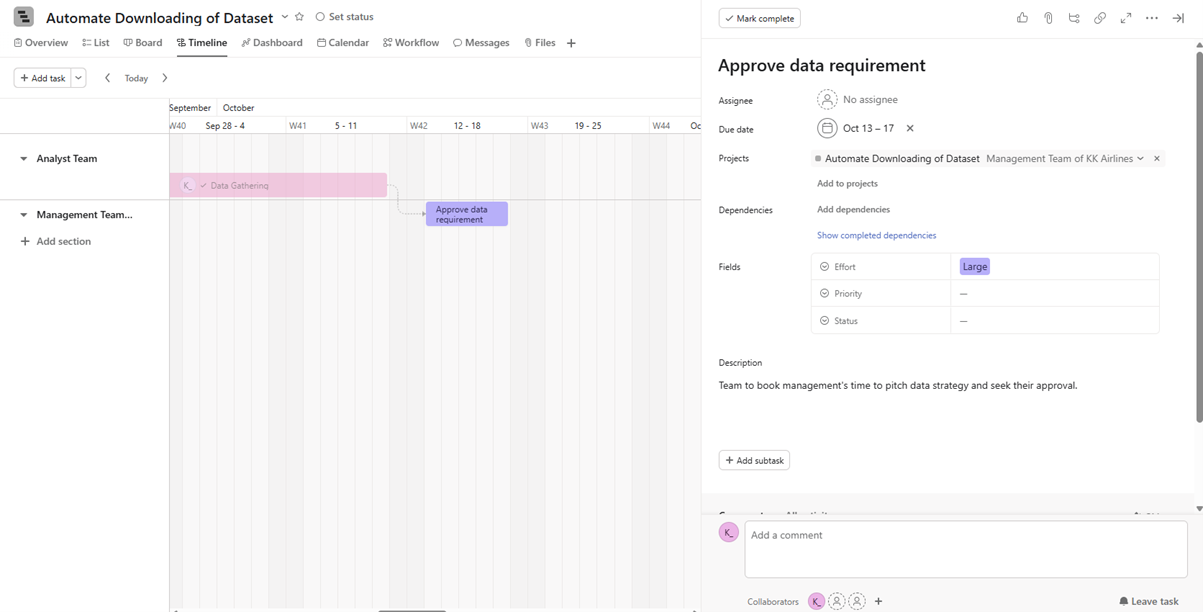Image resolution: width=1203 pixels, height=612 pixels.
Task: Click the Add a comment field
Action: pyautogui.click(x=965, y=548)
